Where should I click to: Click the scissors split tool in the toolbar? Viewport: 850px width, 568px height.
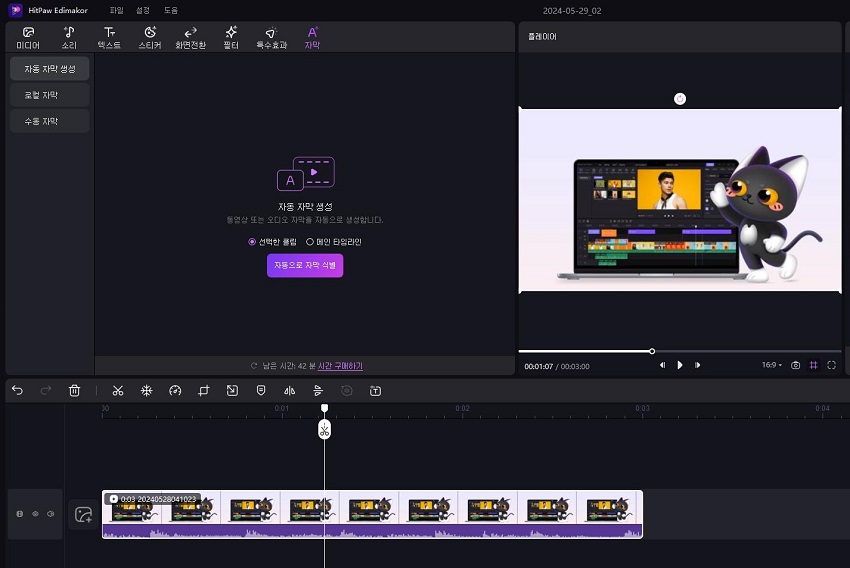coord(117,390)
